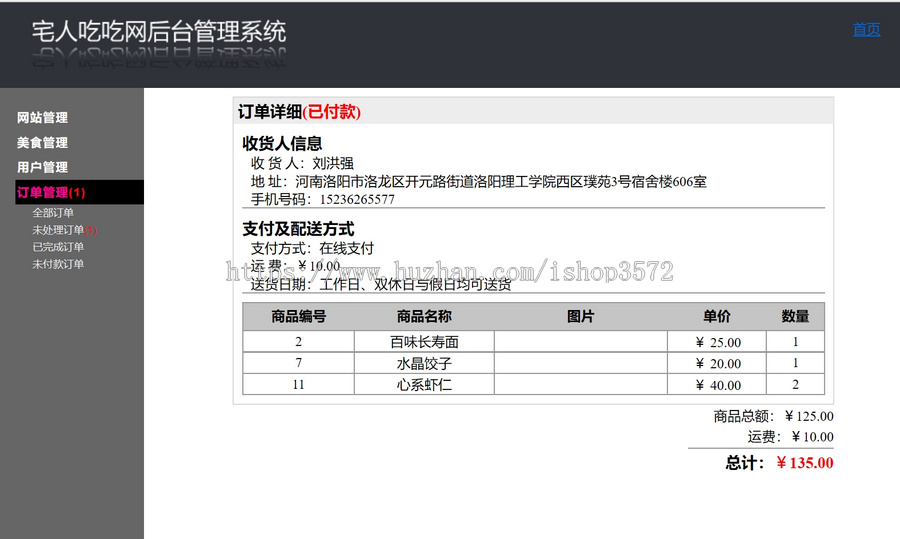Viewport: 900px width, 539px height.
Task: Click the 宅人吃吃网后台管理系统 site title
Action: [159, 32]
